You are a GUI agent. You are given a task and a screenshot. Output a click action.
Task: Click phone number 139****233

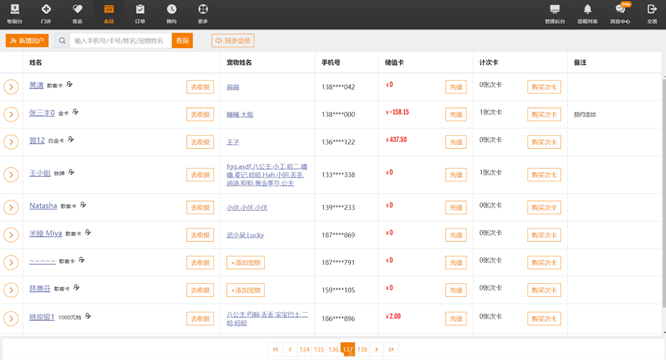pyautogui.click(x=338, y=207)
